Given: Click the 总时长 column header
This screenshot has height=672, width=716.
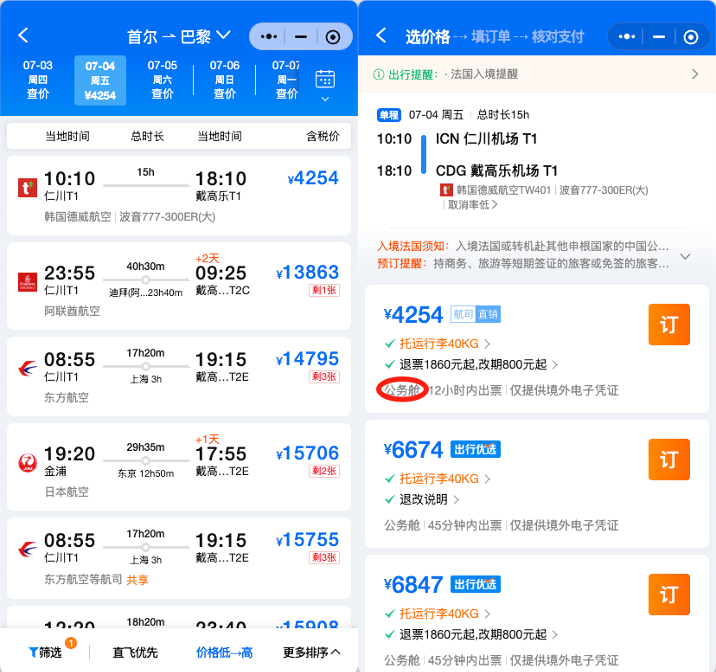Looking at the screenshot, I should pos(147,136).
